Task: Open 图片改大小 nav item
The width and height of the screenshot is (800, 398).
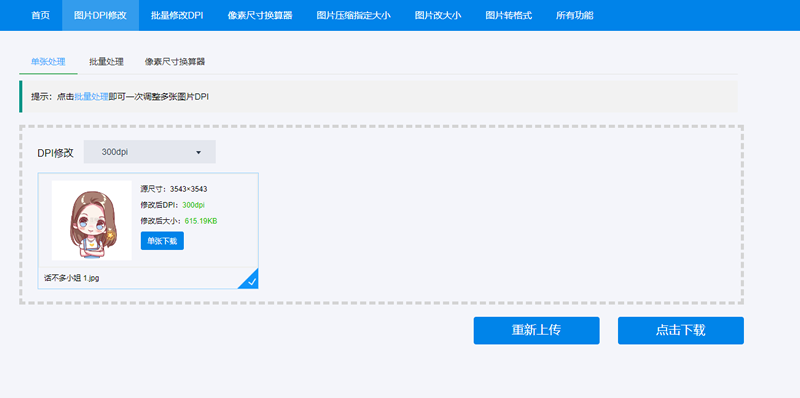Action: [438, 15]
